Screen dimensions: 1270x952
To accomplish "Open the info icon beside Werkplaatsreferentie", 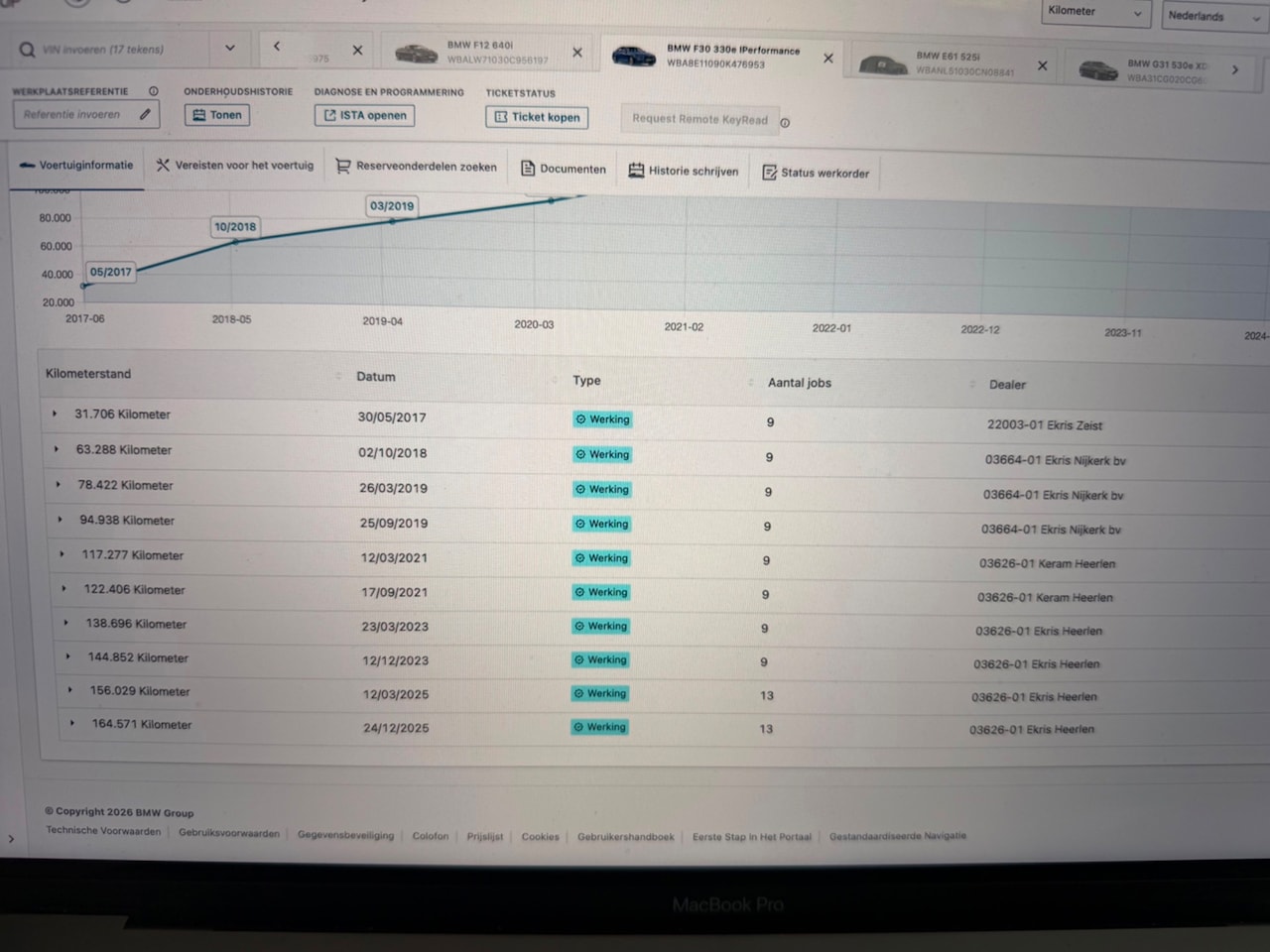I will pos(154,91).
